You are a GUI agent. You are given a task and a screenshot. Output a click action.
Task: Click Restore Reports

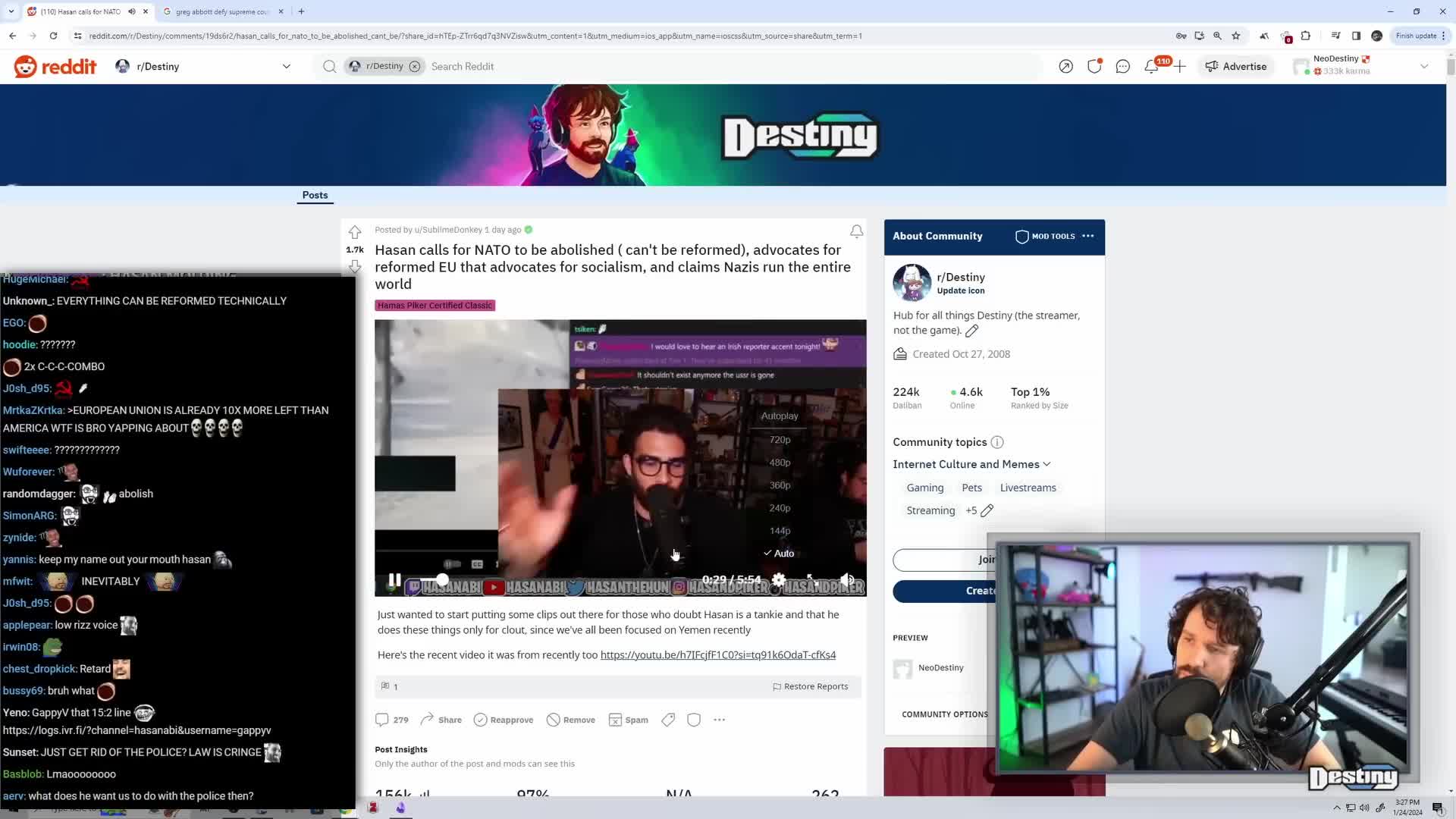click(810, 687)
